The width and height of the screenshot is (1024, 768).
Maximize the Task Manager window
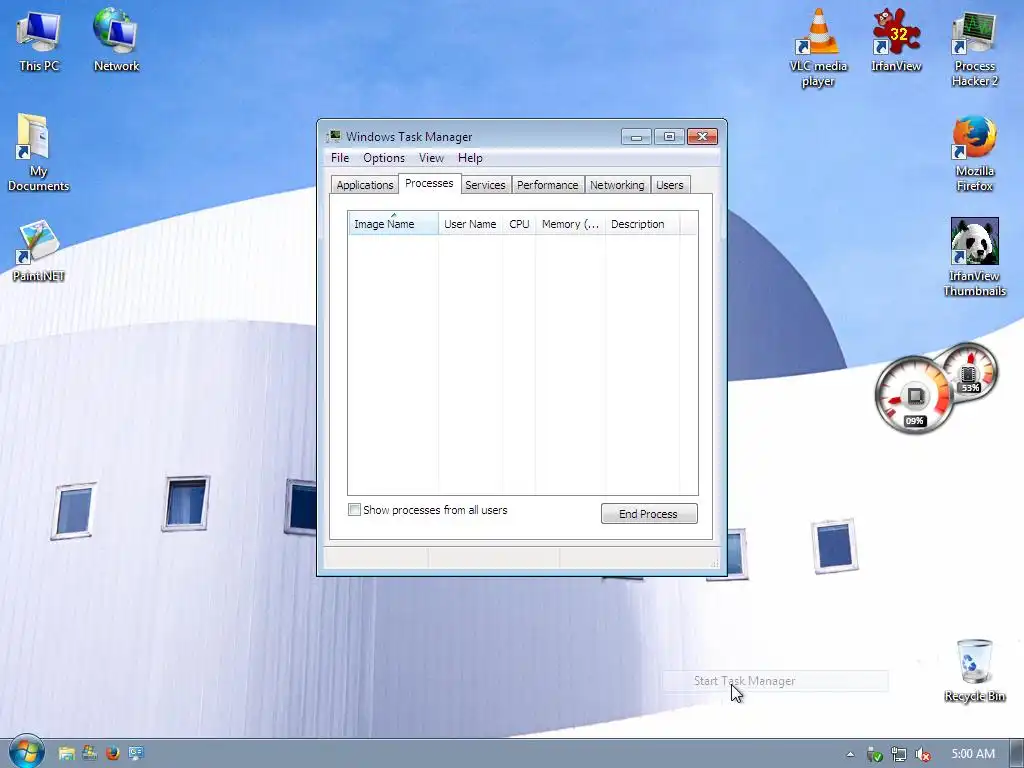click(x=669, y=136)
